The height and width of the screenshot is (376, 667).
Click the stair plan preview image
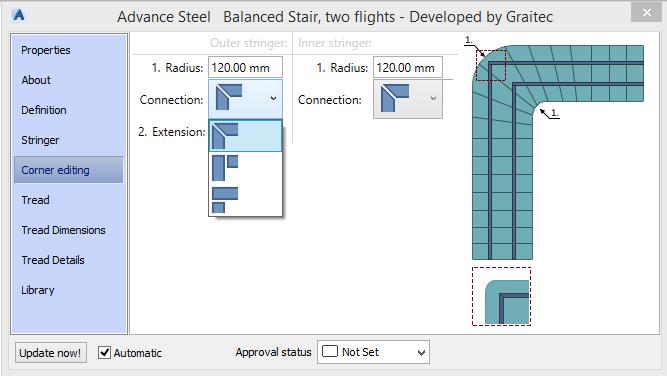point(558,152)
